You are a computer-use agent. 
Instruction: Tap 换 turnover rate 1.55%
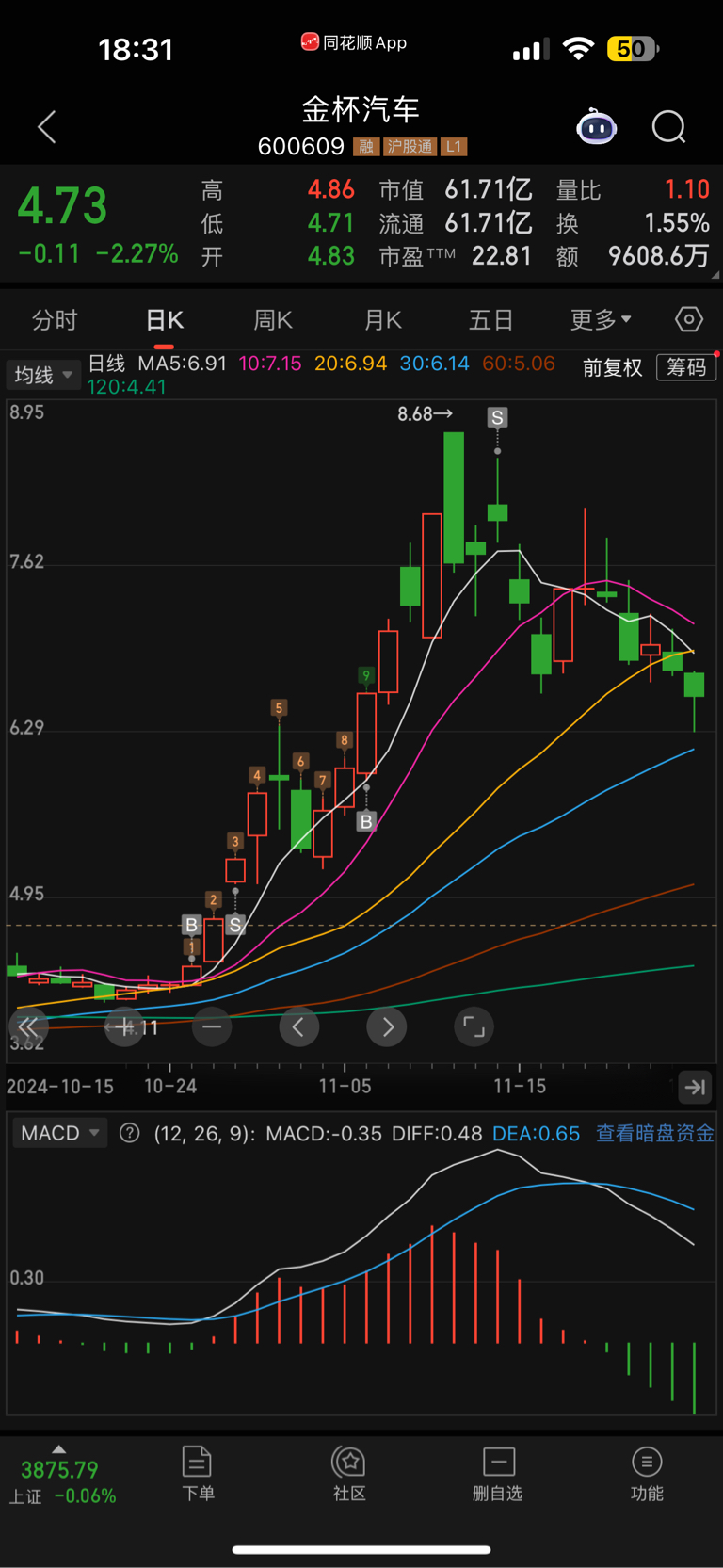pos(677,223)
